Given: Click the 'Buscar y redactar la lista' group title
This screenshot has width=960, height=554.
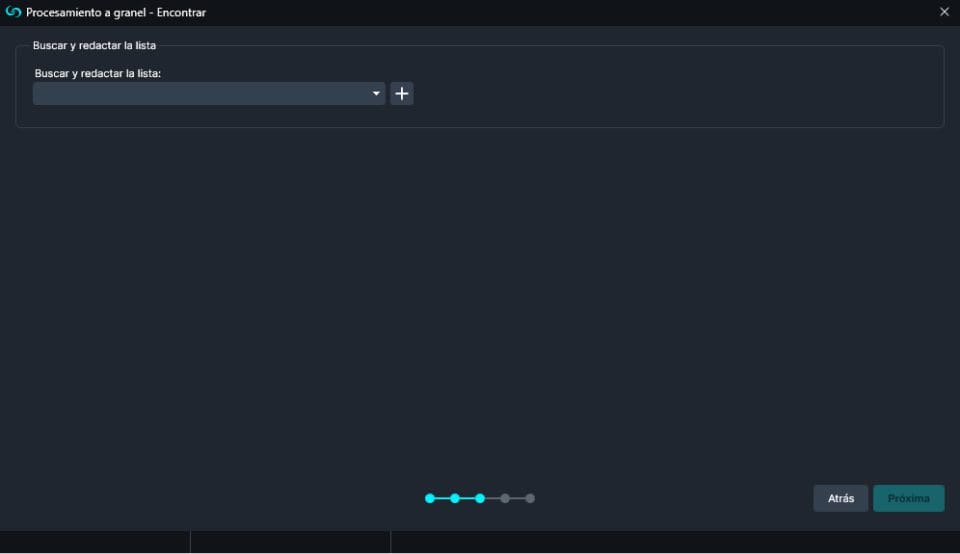Looking at the screenshot, I should (94, 45).
